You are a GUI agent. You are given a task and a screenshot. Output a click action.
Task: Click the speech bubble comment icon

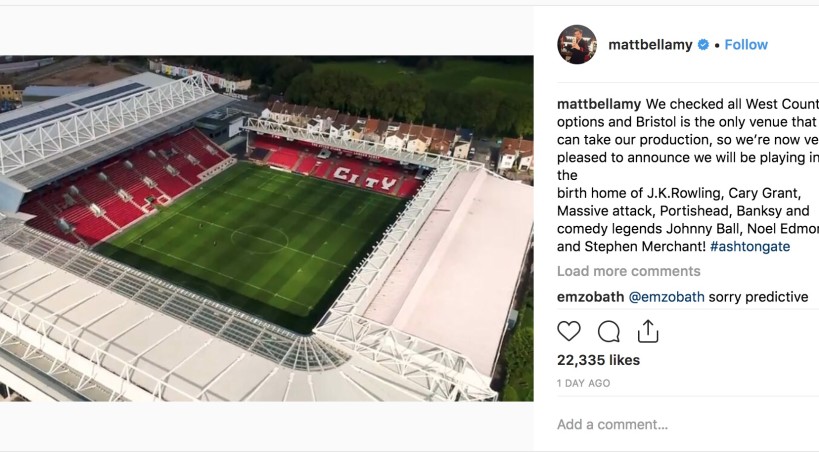(x=608, y=331)
